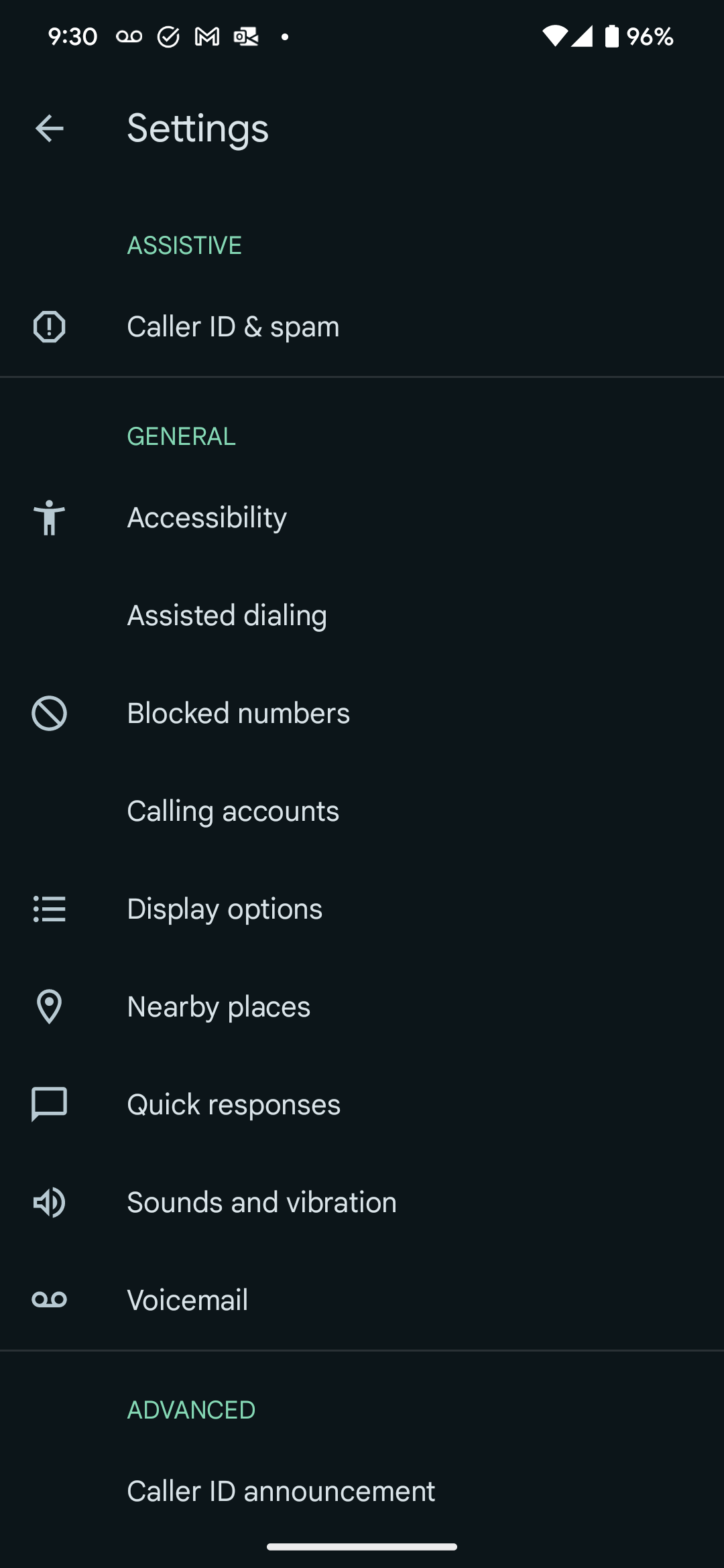The height and width of the screenshot is (1568, 724).
Task: Tap the Sounds and vibration speaker icon
Action: point(49,1202)
